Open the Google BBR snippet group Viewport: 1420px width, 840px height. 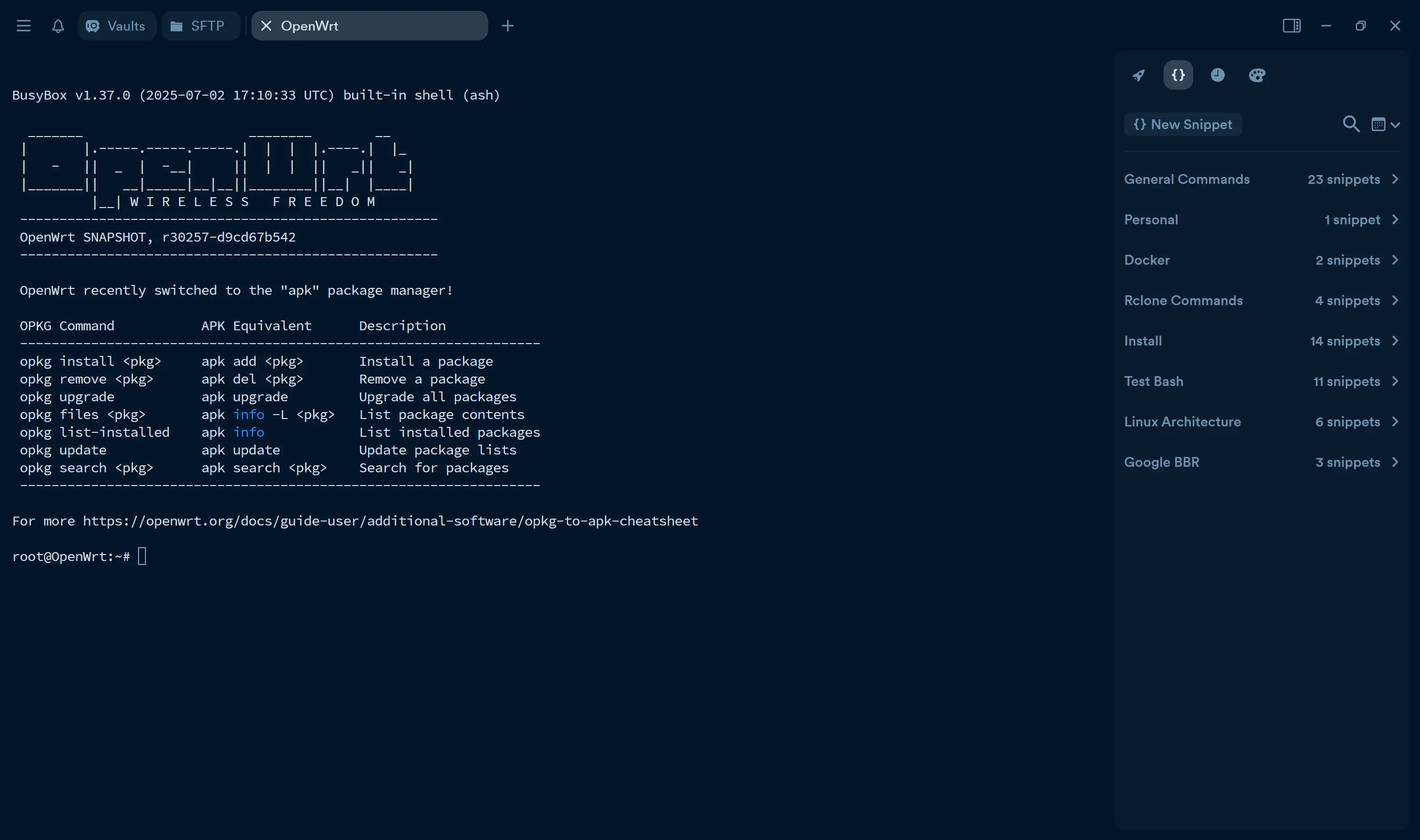coord(1262,462)
